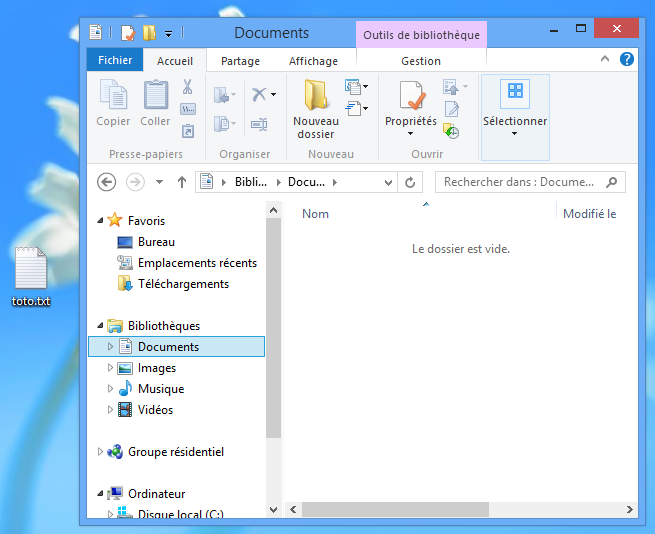Open the Sélectionner dropdown arrow
This screenshot has width=655, height=534.
[515, 134]
